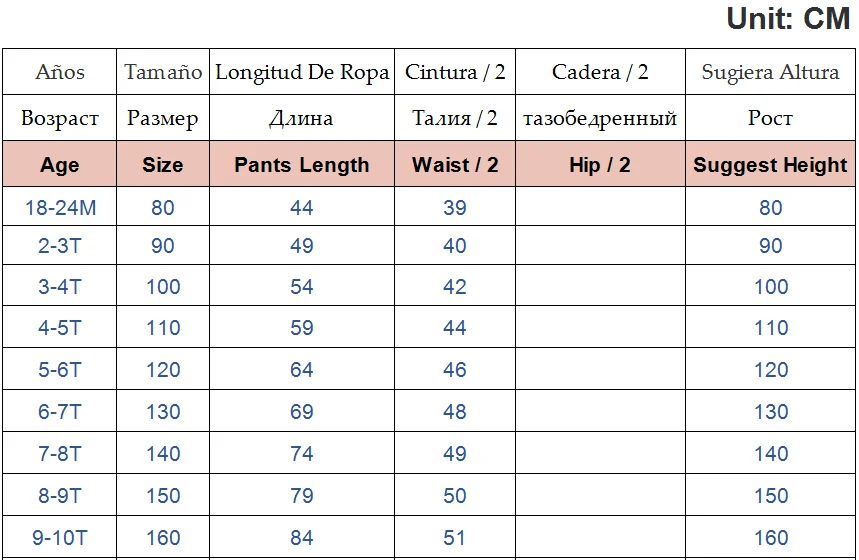859x560 pixels.
Task: Click 130 in the Size column
Action: pos(163,412)
